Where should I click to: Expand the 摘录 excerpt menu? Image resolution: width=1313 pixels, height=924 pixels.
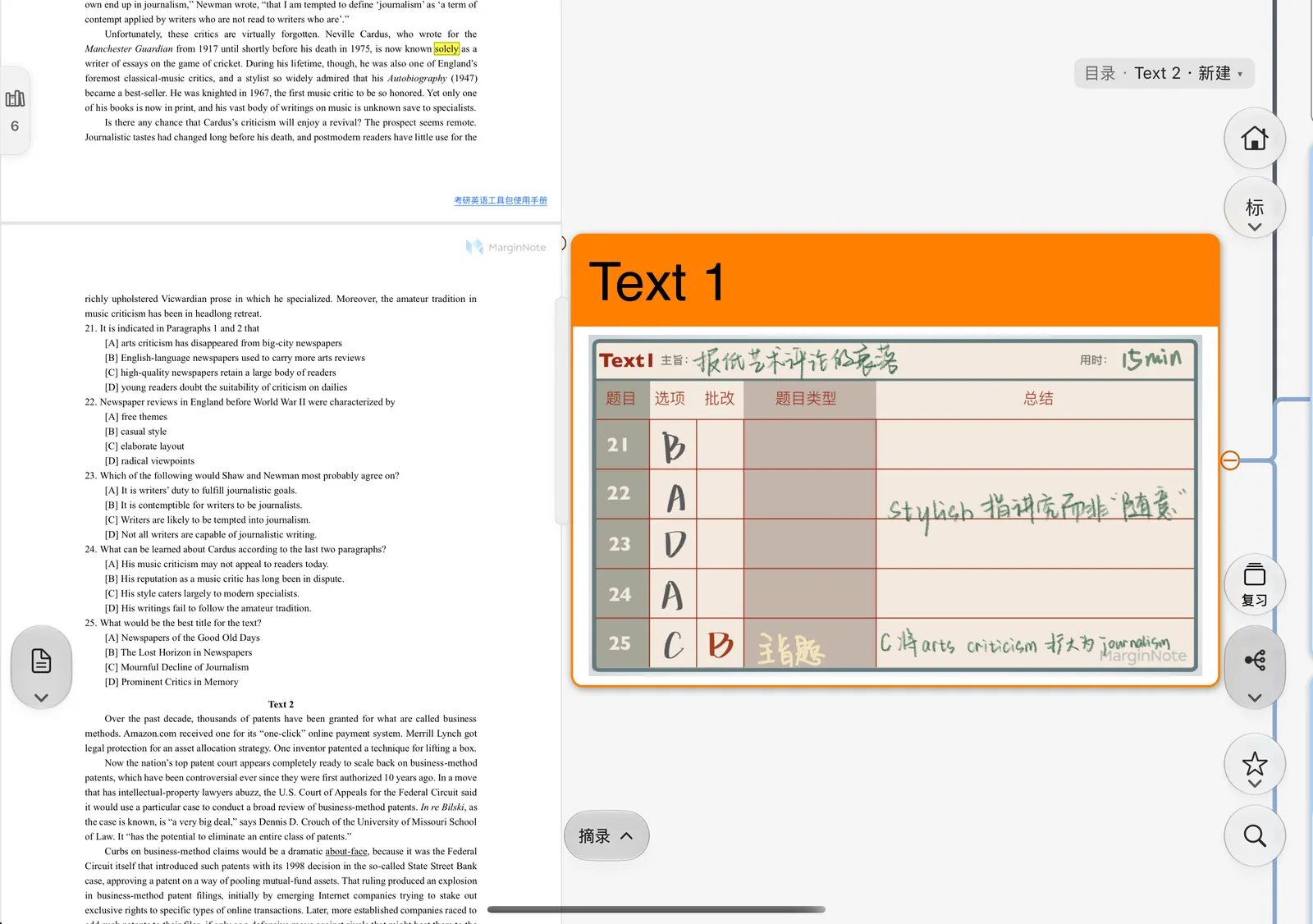[x=606, y=835]
